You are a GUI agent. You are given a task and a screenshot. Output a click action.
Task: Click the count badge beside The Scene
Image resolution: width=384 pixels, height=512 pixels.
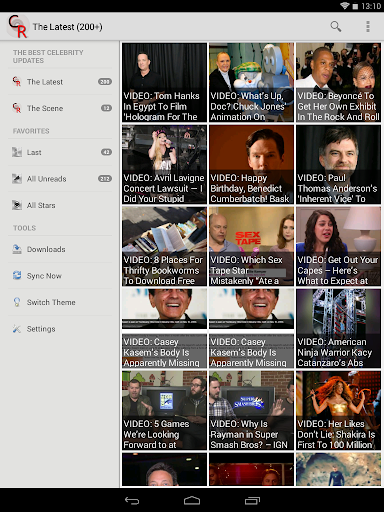[x=106, y=108]
